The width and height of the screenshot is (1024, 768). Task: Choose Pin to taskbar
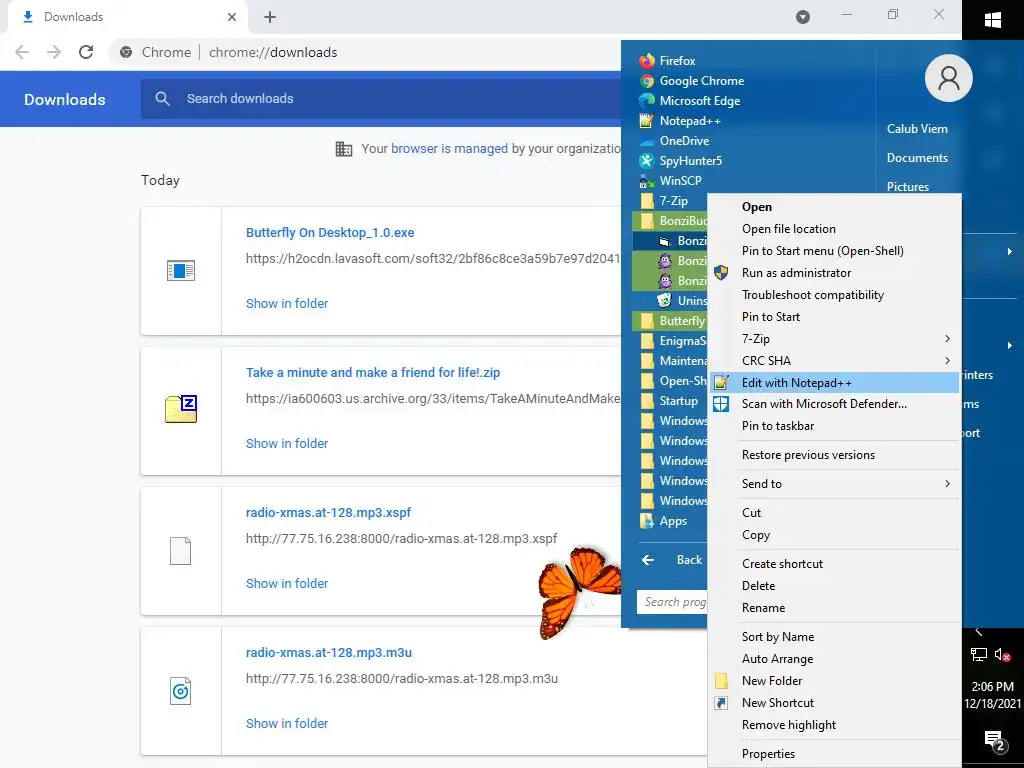click(x=834, y=426)
